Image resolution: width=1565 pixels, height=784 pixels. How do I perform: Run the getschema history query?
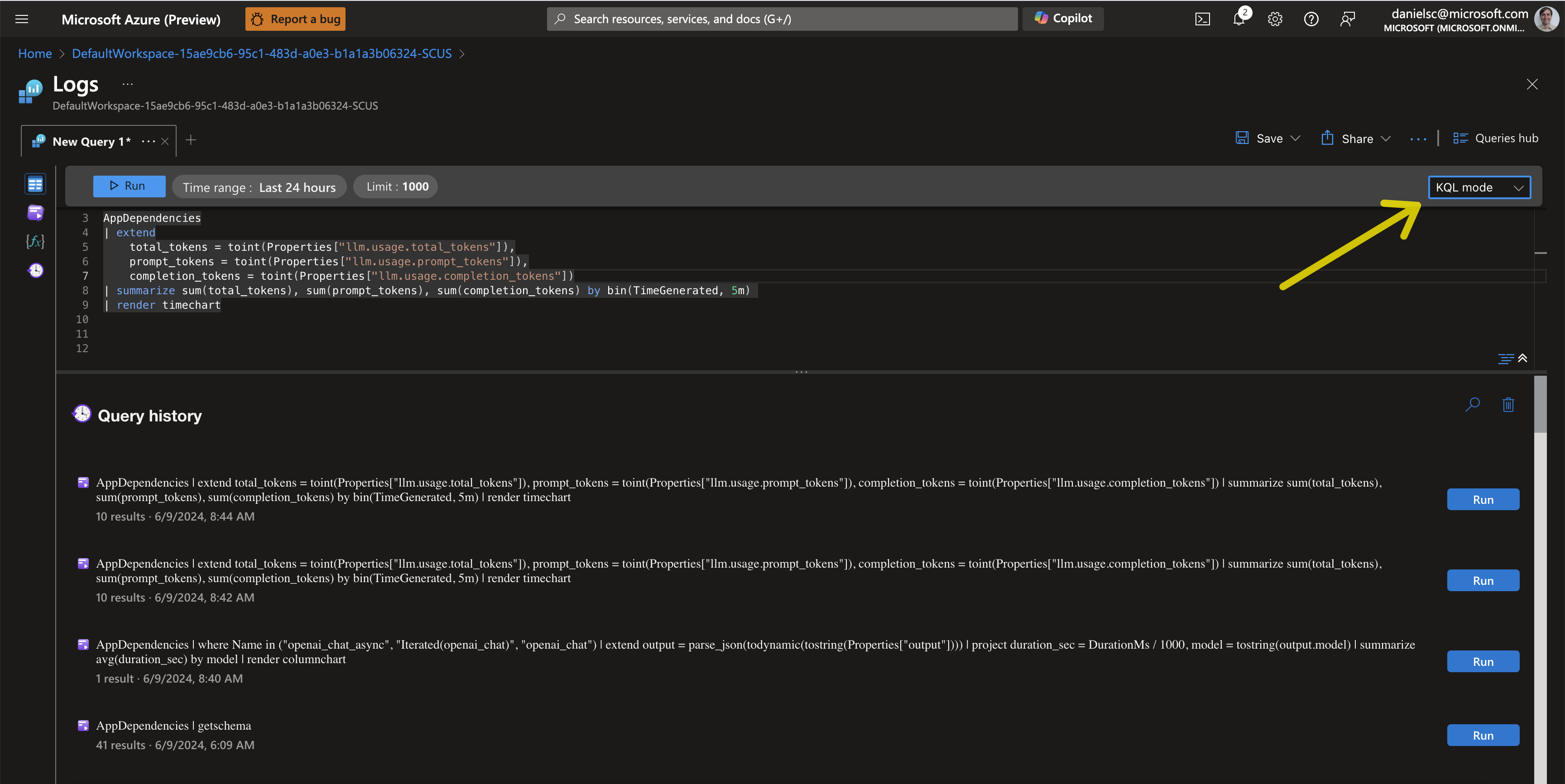click(1483, 736)
